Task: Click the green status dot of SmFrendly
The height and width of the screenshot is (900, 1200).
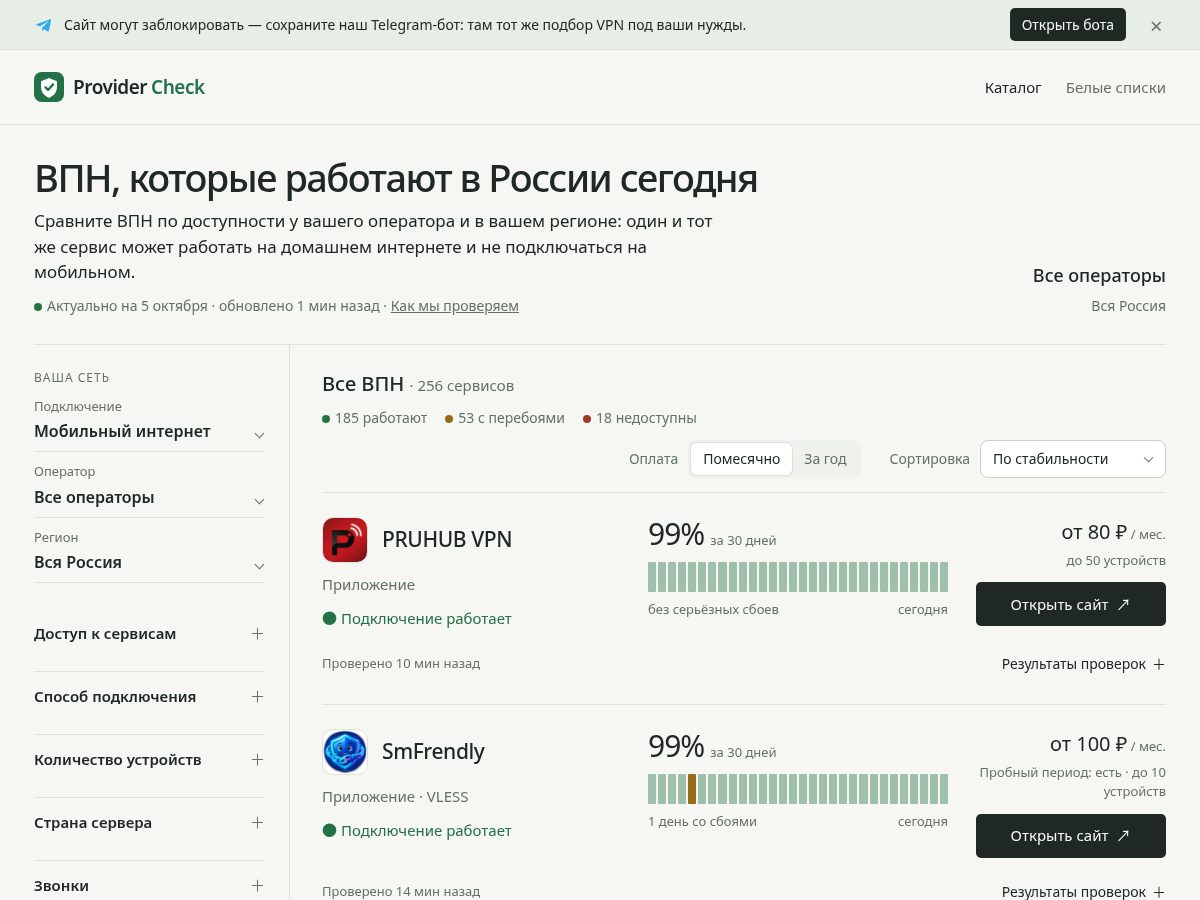Action: [x=329, y=831]
